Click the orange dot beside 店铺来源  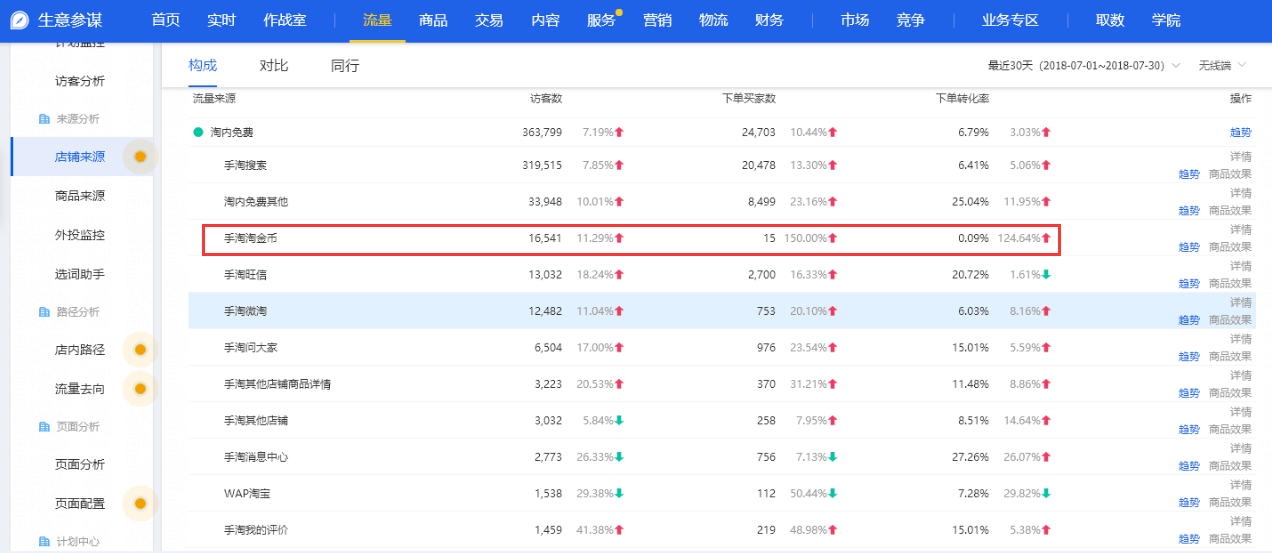coord(141,157)
